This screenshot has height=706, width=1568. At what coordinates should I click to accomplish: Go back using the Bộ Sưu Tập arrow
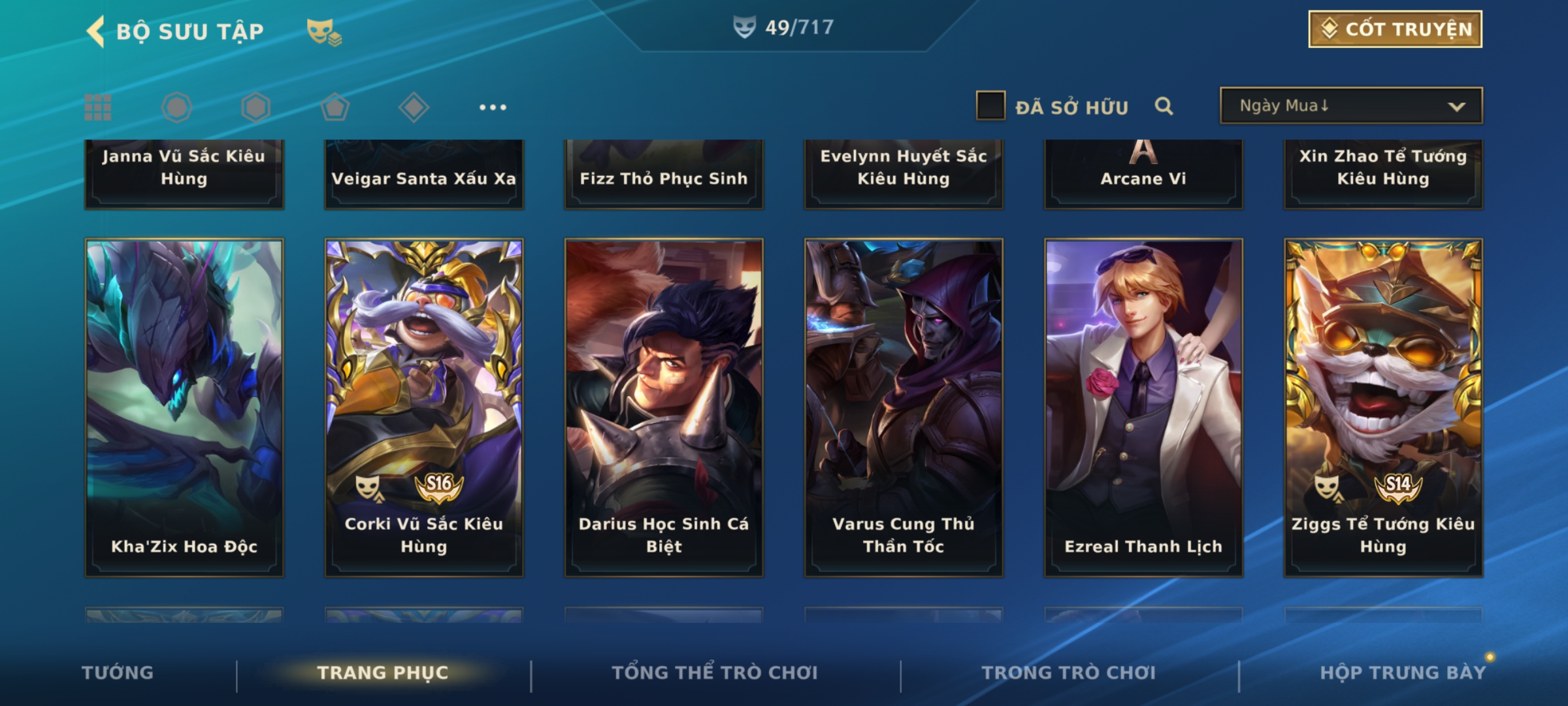pos(96,31)
